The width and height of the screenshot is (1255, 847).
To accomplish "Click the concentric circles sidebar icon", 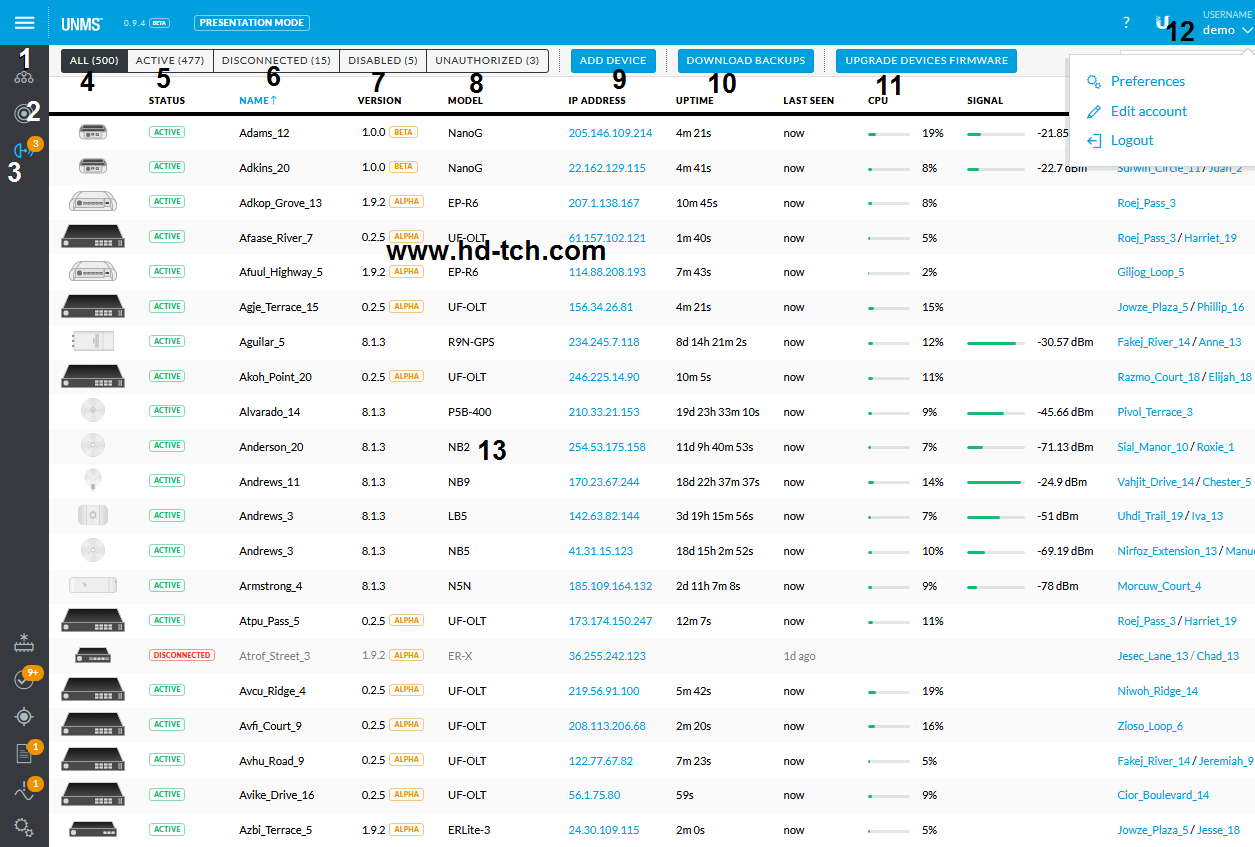I will 24,113.
